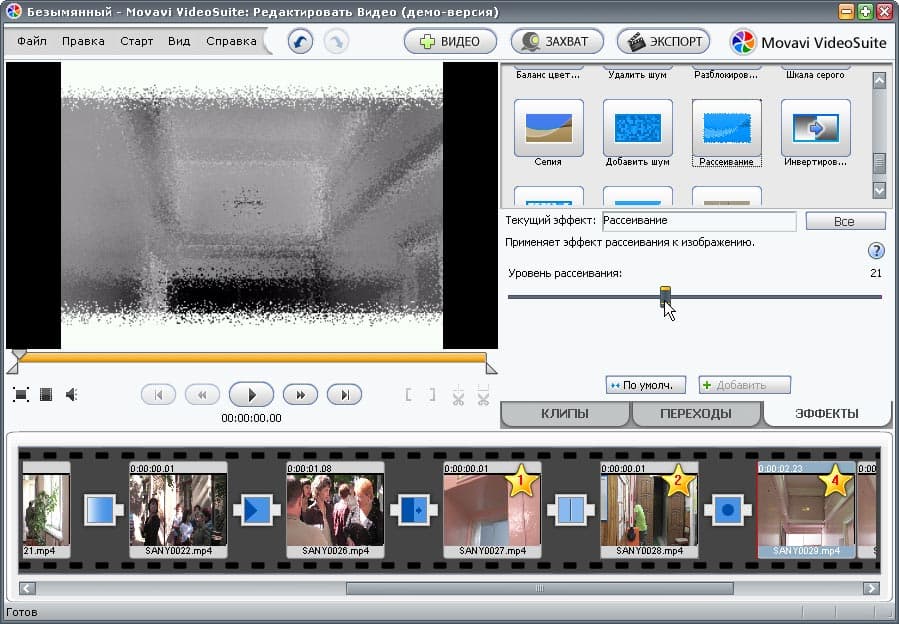Click the filmstrip icon below the preview

click(x=46, y=395)
